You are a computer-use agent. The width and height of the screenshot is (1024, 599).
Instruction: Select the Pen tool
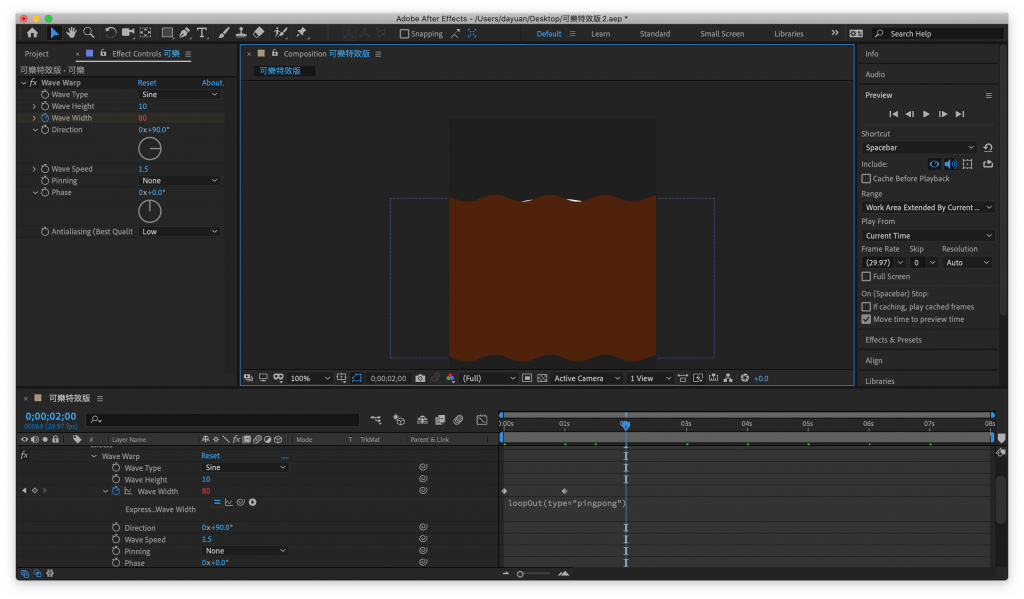185,33
